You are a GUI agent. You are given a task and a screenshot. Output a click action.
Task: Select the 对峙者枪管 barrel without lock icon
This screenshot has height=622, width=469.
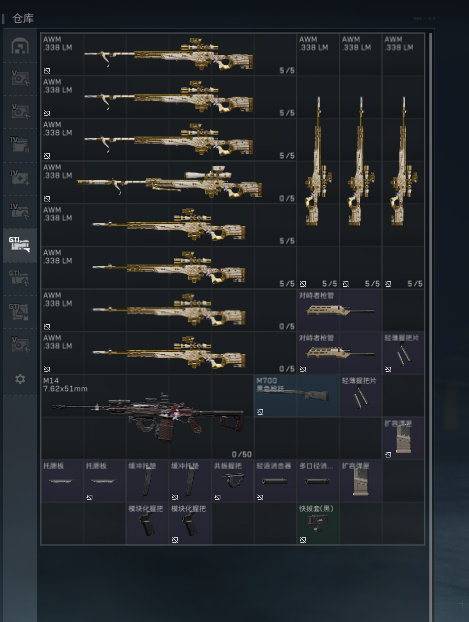339,310
